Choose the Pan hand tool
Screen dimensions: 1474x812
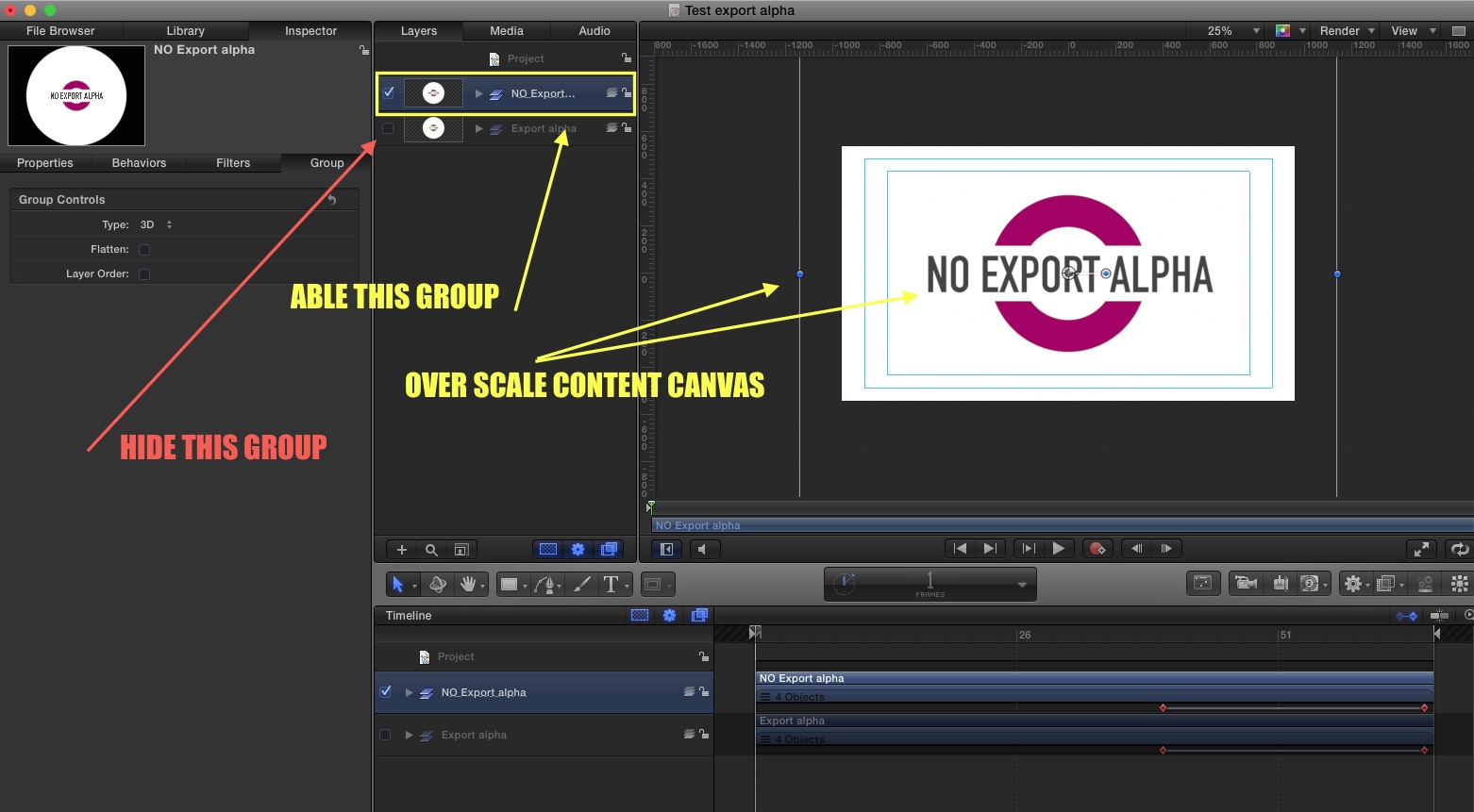click(x=467, y=585)
